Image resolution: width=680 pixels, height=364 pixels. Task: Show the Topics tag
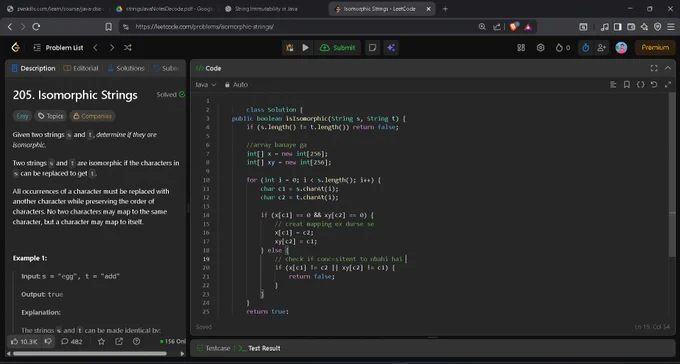50,116
